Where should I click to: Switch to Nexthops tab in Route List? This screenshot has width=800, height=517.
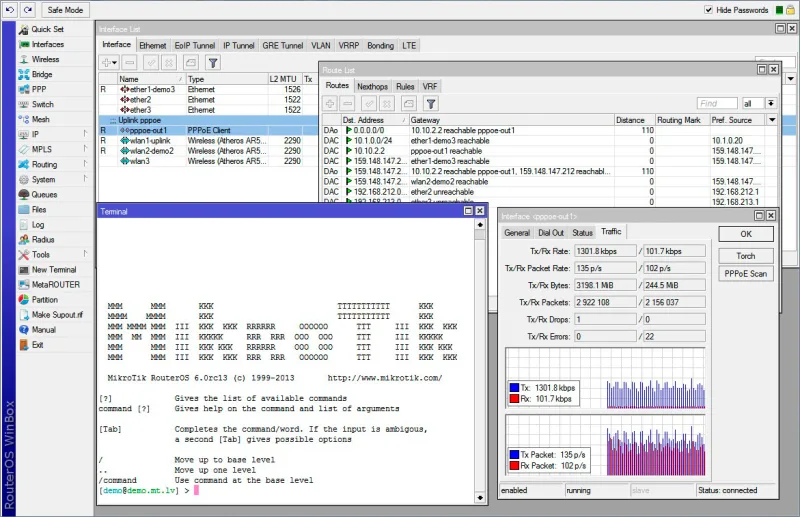point(372,86)
